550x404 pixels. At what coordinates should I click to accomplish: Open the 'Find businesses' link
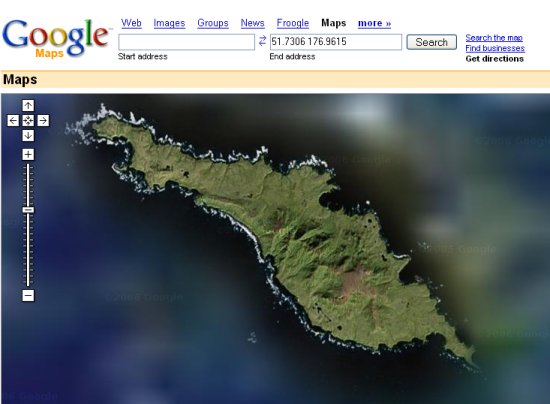pyautogui.click(x=495, y=48)
